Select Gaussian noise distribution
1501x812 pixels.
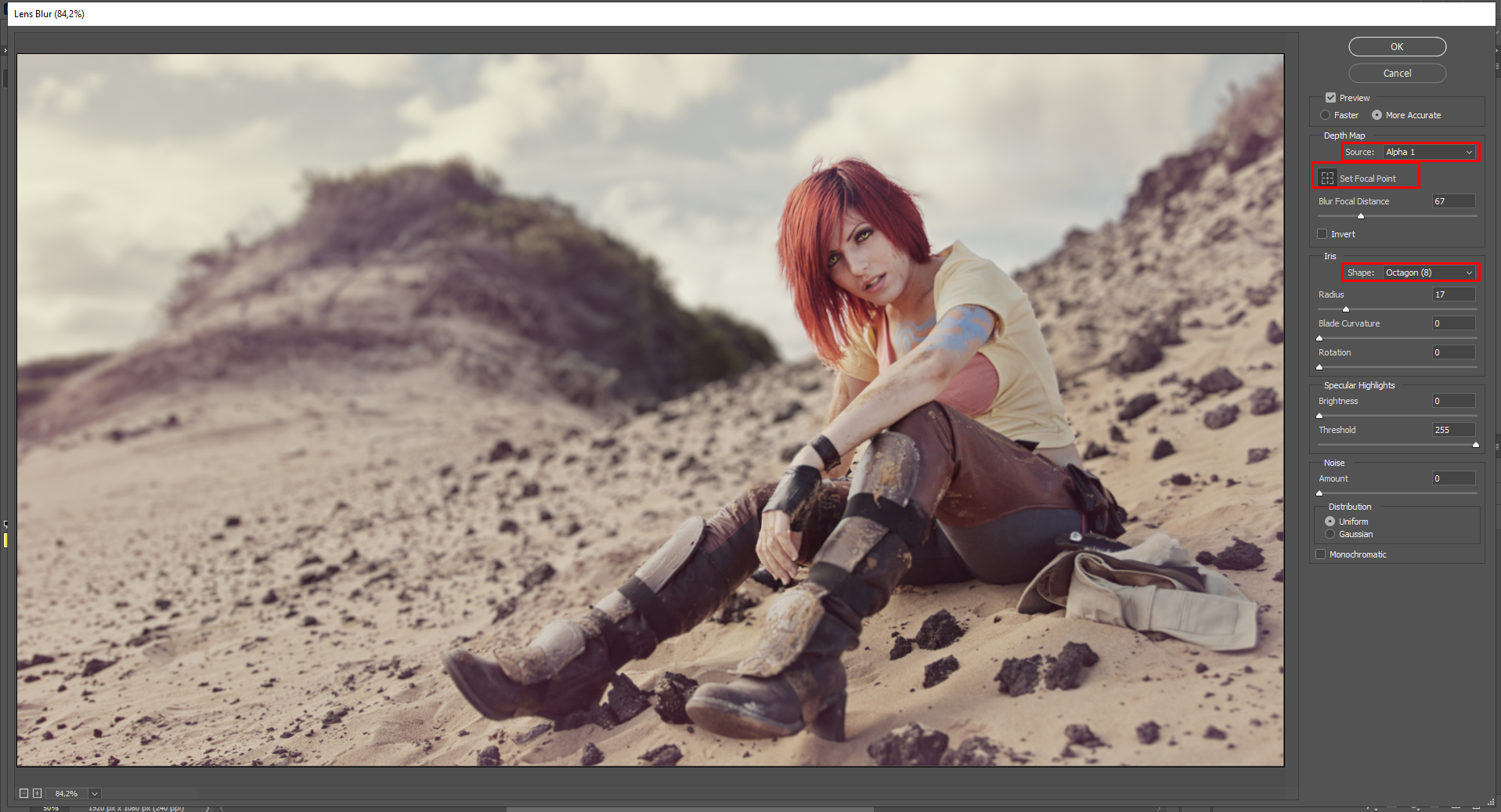coord(1330,534)
